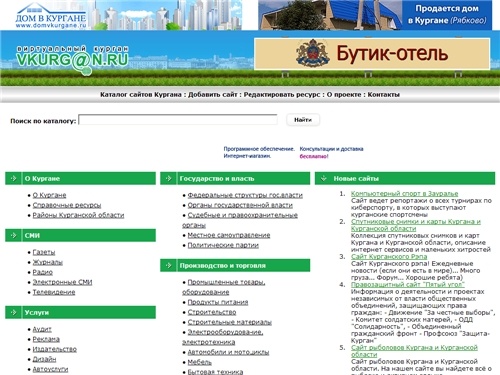Open Контакты menu item
500x375 pixels.
(384, 95)
